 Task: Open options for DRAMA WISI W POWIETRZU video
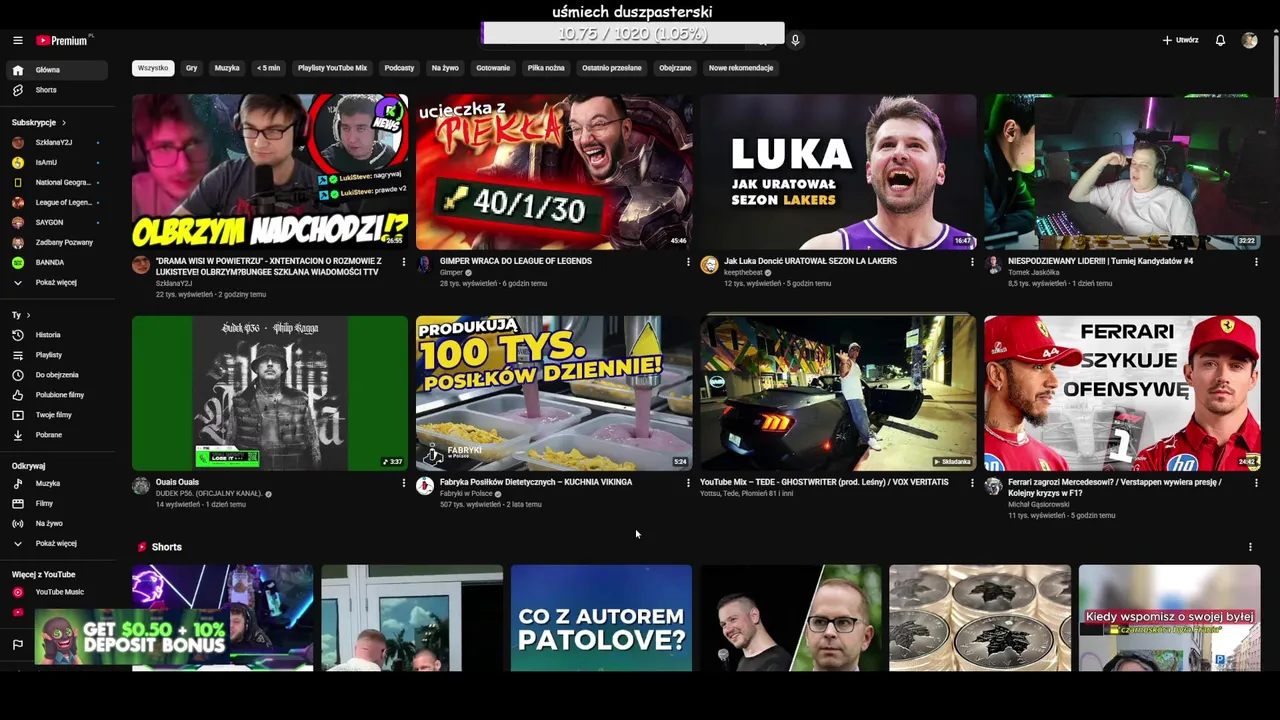click(x=404, y=262)
